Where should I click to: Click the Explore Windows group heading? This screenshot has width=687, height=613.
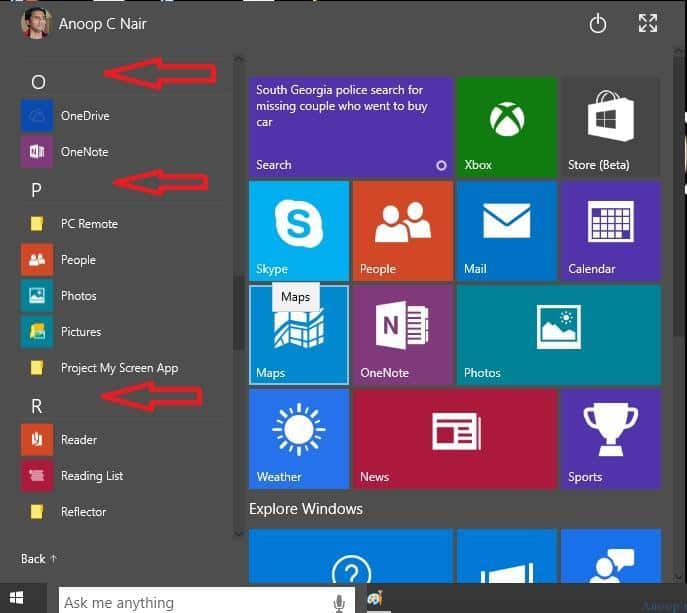click(306, 509)
